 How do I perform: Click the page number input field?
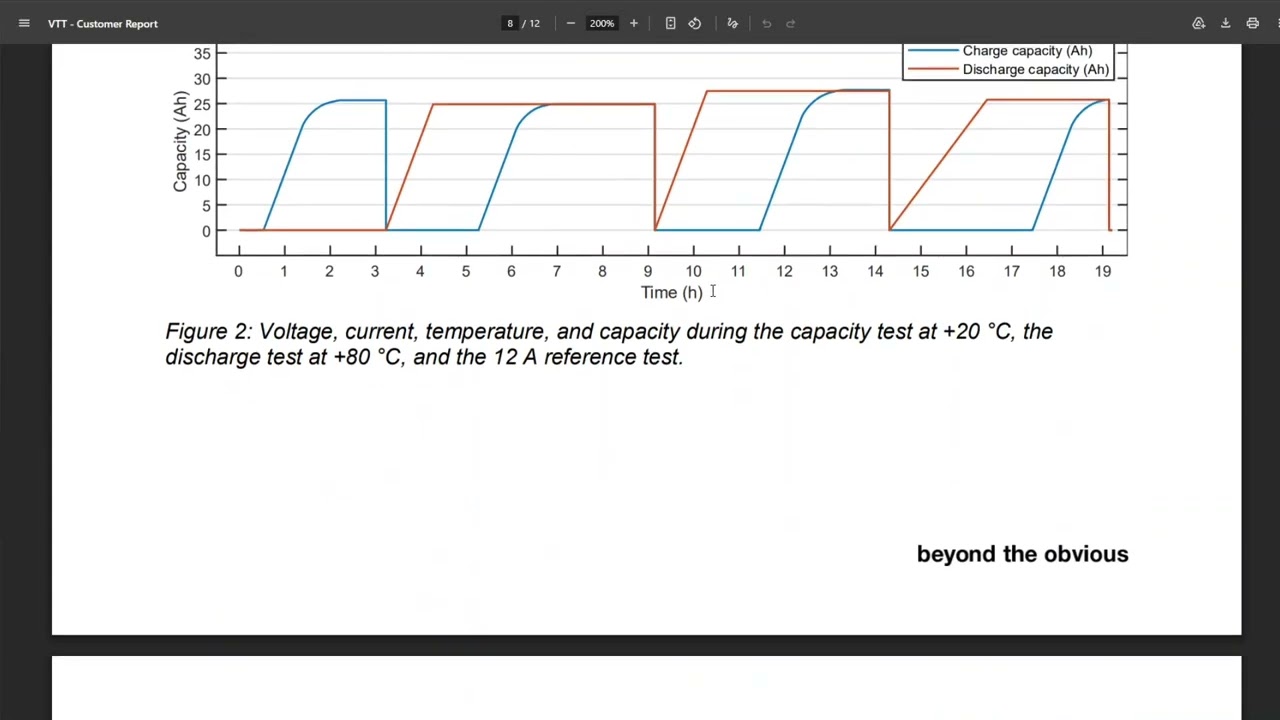coord(510,23)
